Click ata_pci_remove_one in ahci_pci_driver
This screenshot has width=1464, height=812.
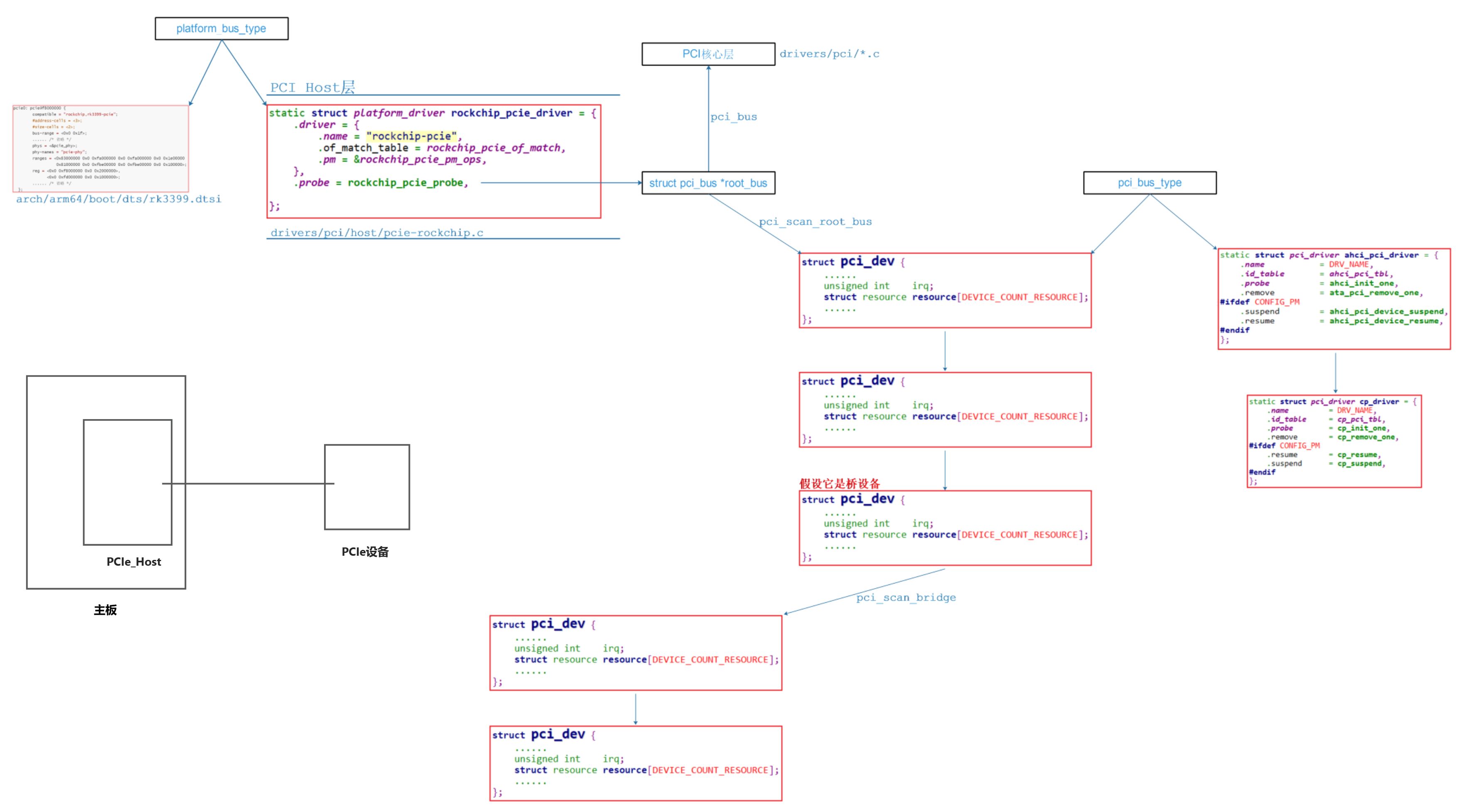(x=1373, y=293)
